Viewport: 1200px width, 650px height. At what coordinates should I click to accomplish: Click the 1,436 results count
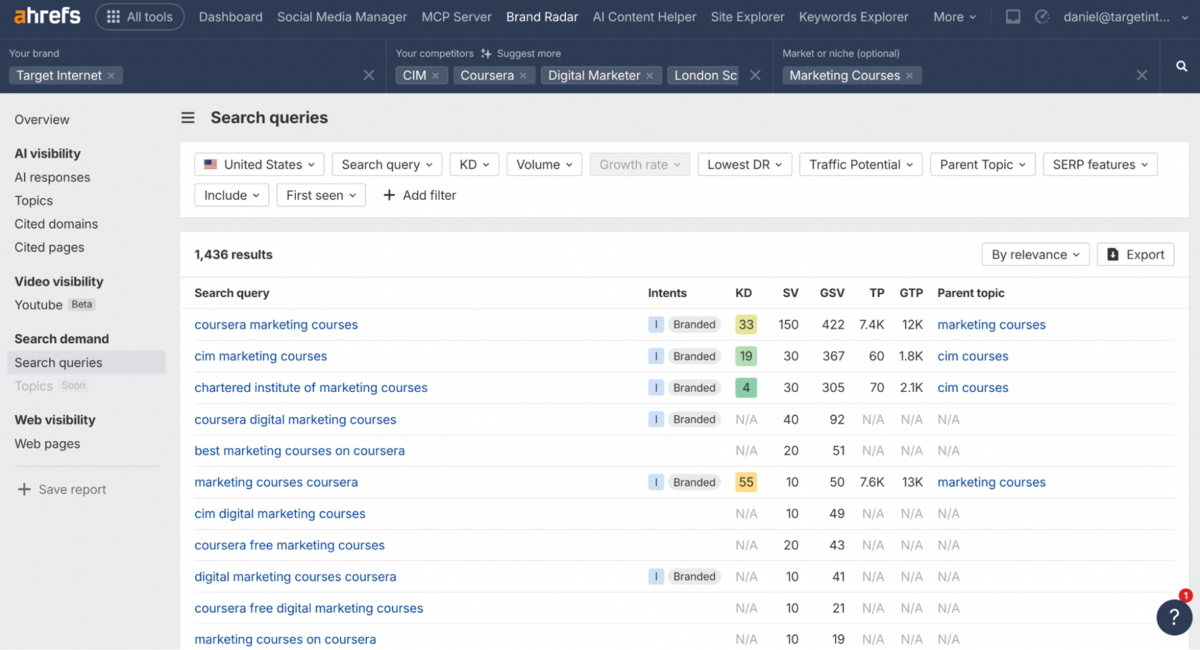(x=234, y=255)
